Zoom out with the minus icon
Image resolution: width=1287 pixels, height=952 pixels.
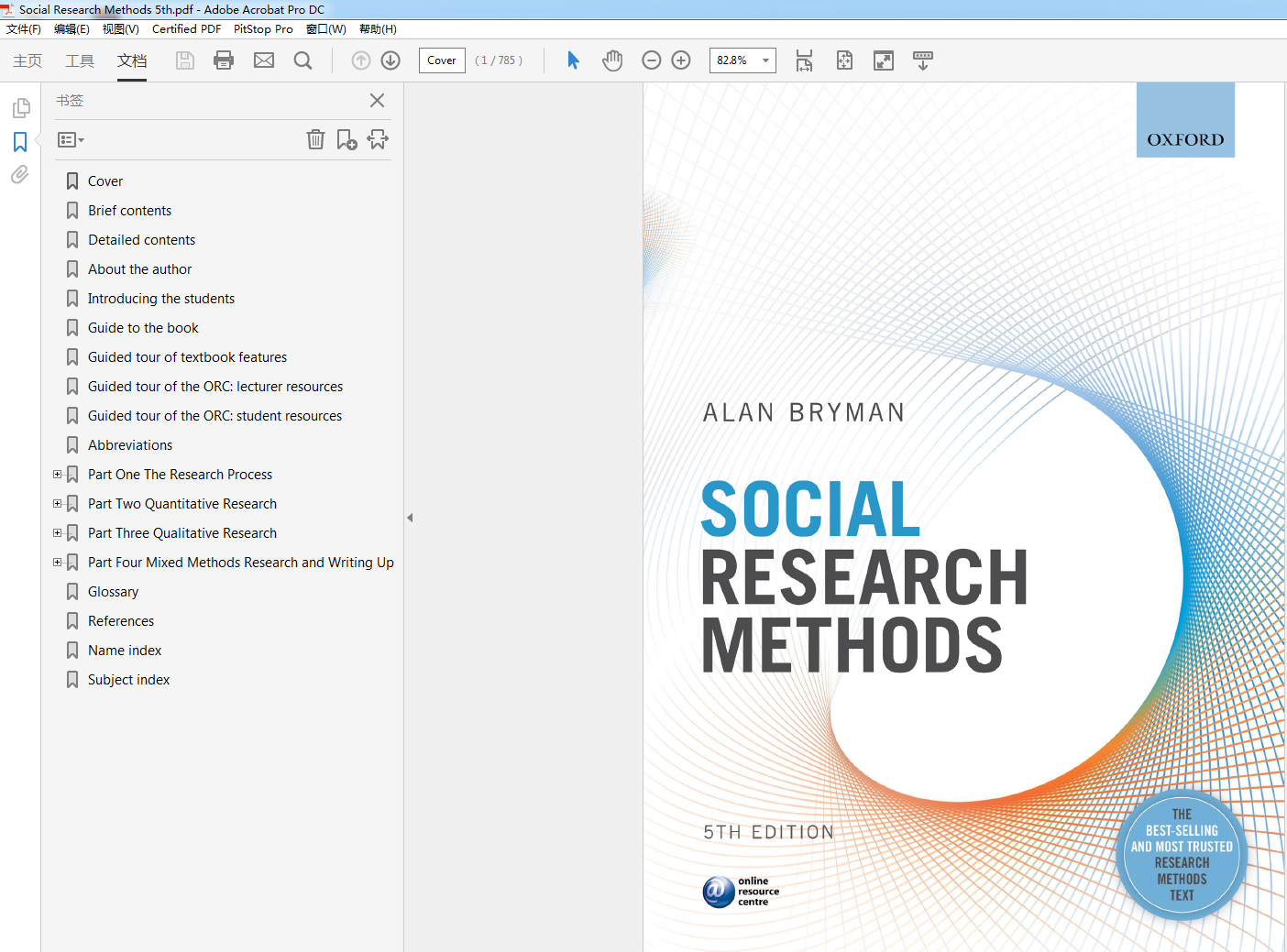click(652, 60)
